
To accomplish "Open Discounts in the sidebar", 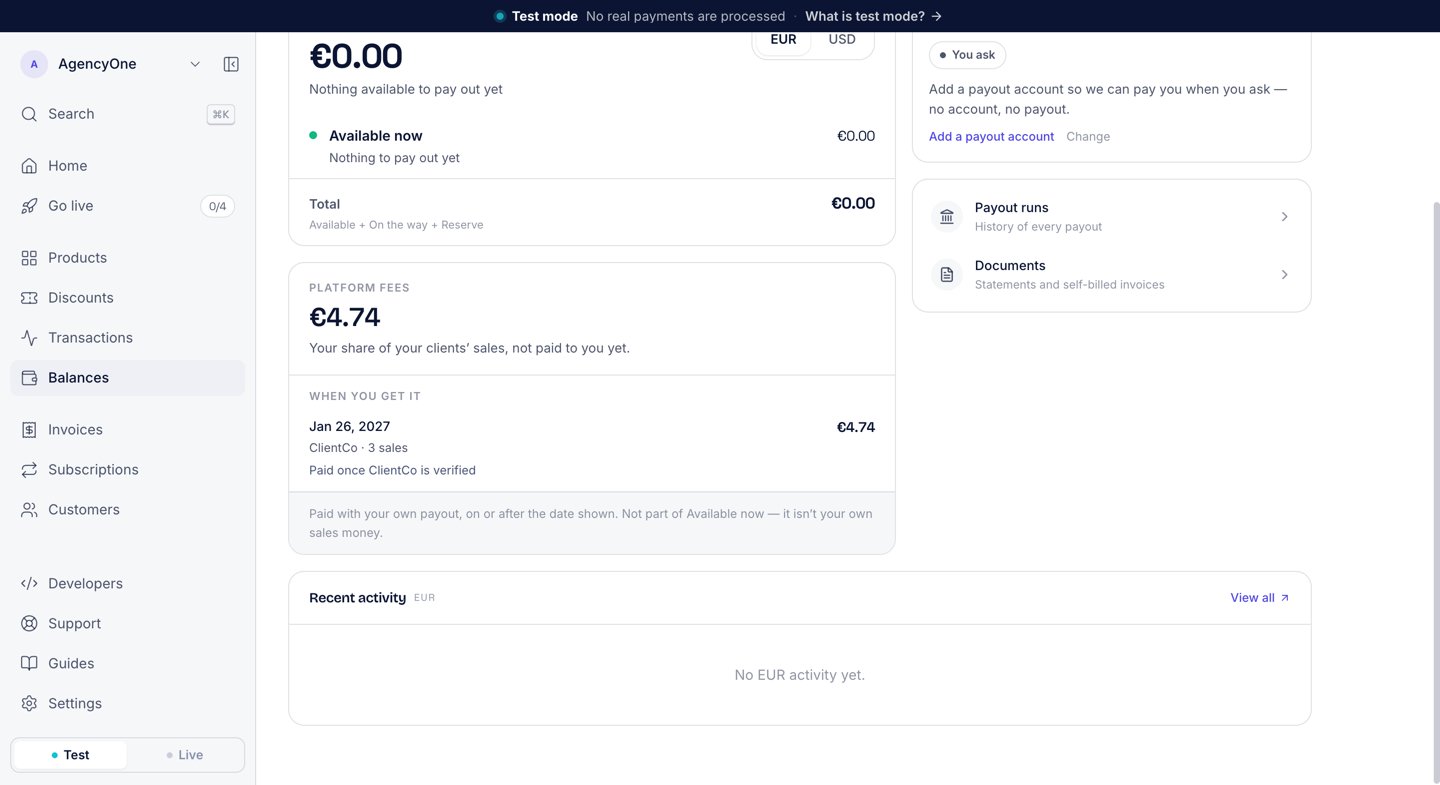I will coord(127,298).
